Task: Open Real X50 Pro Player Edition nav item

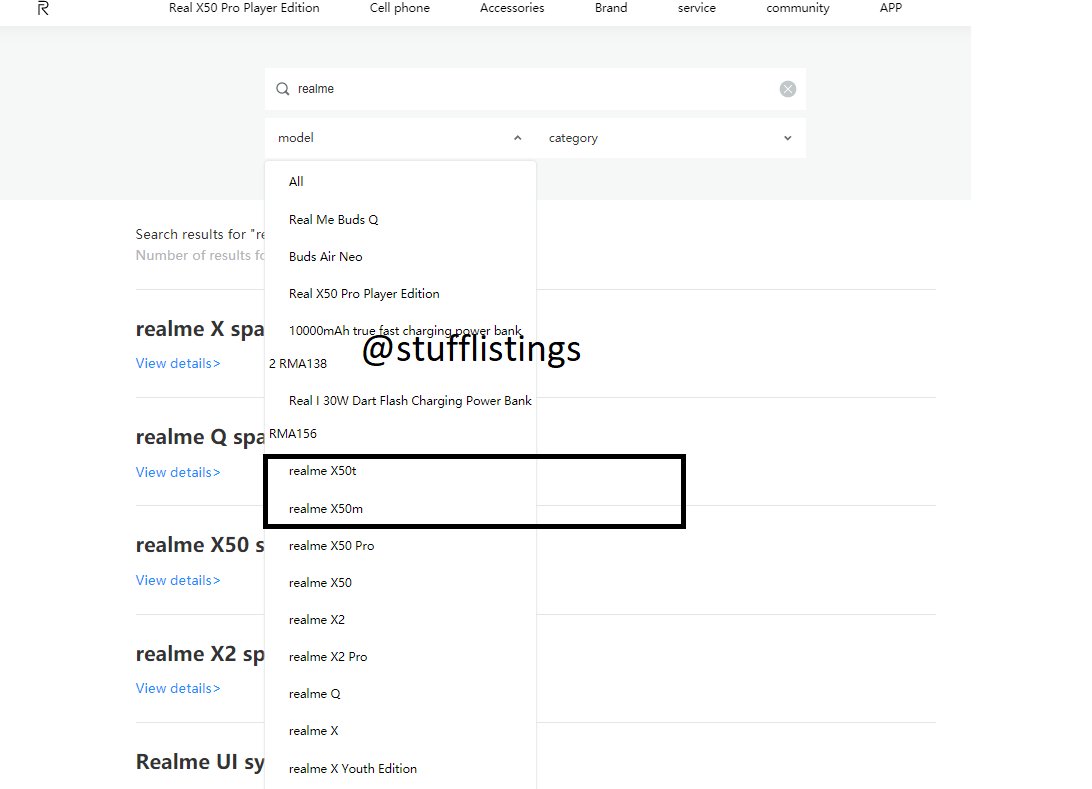Action: pos(244,8)
